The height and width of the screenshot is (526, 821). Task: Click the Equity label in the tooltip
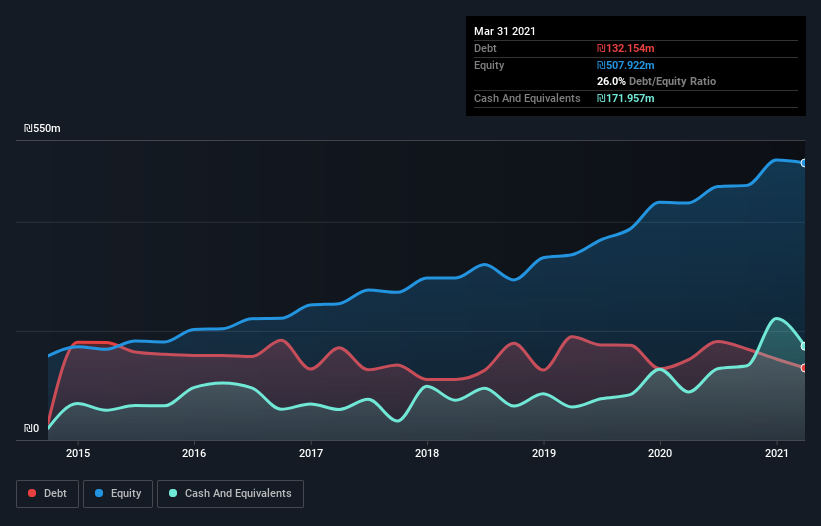[x=489, y=65]
